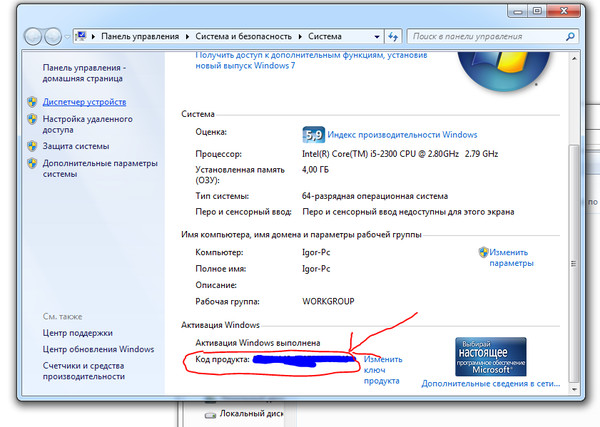Open Центр обновления Windows link
Screen dimensions: 600x427
pos(98,349)
